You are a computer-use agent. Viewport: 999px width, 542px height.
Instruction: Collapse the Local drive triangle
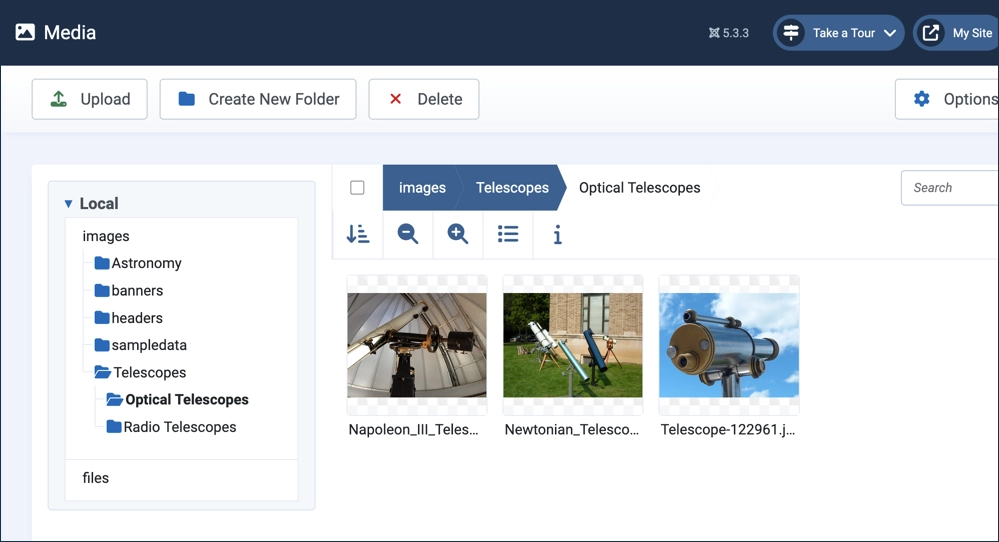(x=68, y=204)
